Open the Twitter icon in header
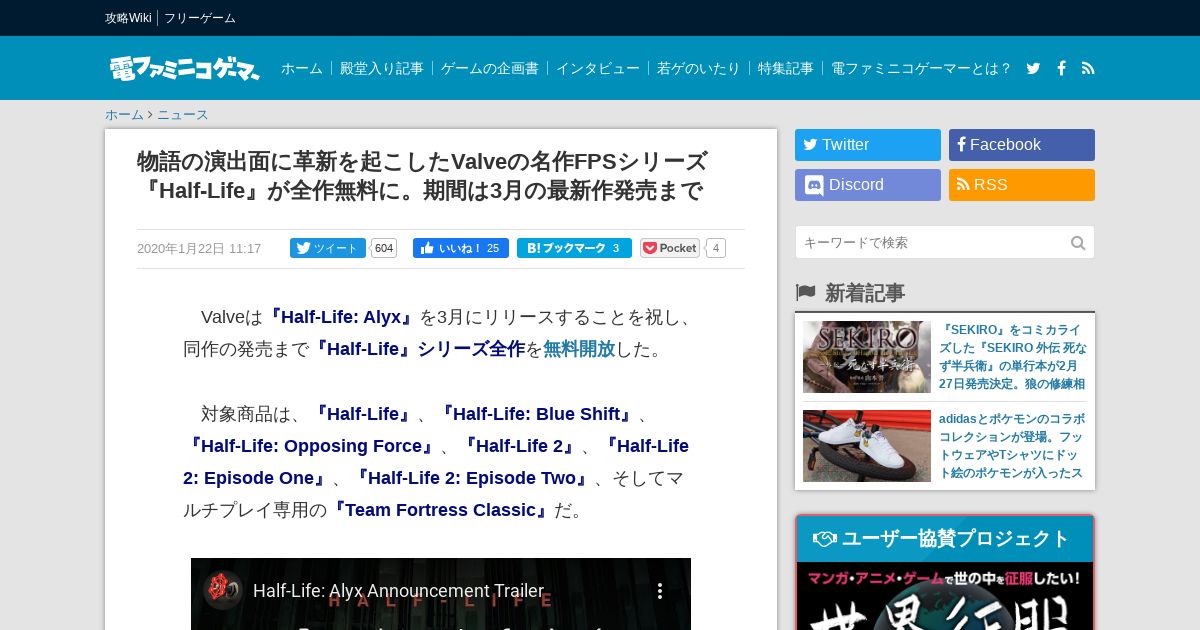 pyautogui.click(x=1033, y=68)
